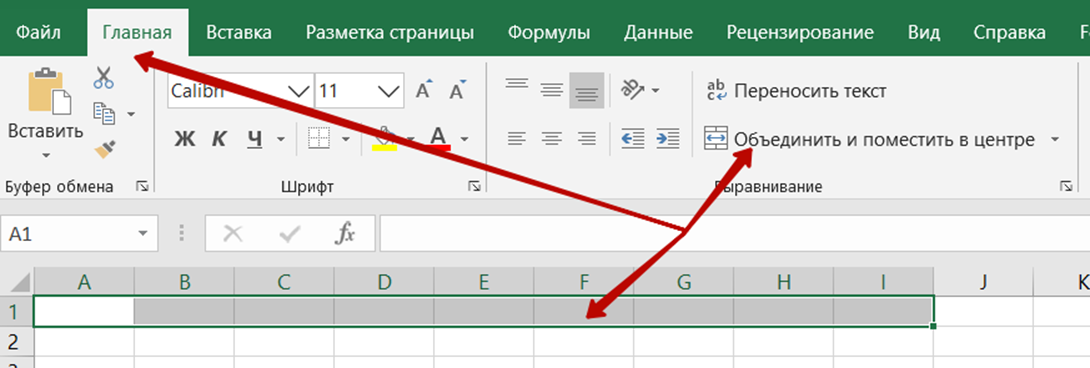Viewport: 1090px width, 368px height.
Task: Center text horizontally
Action: pos(552,138)
